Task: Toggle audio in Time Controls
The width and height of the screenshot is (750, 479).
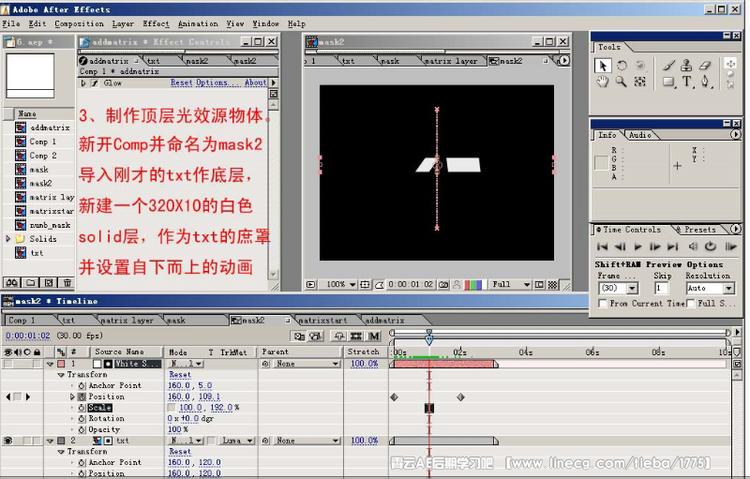Action: pyautogui.click(x=693, y=247)
